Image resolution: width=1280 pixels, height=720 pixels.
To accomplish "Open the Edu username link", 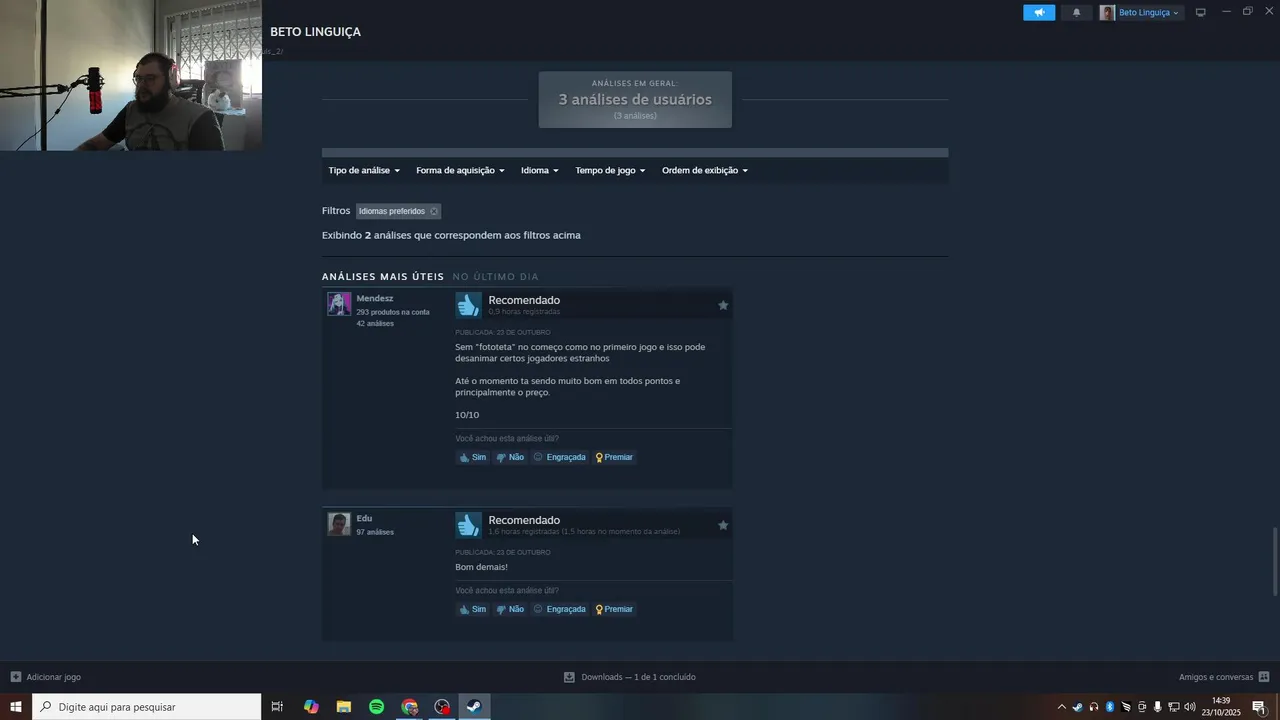I will (x=364, y=518).
